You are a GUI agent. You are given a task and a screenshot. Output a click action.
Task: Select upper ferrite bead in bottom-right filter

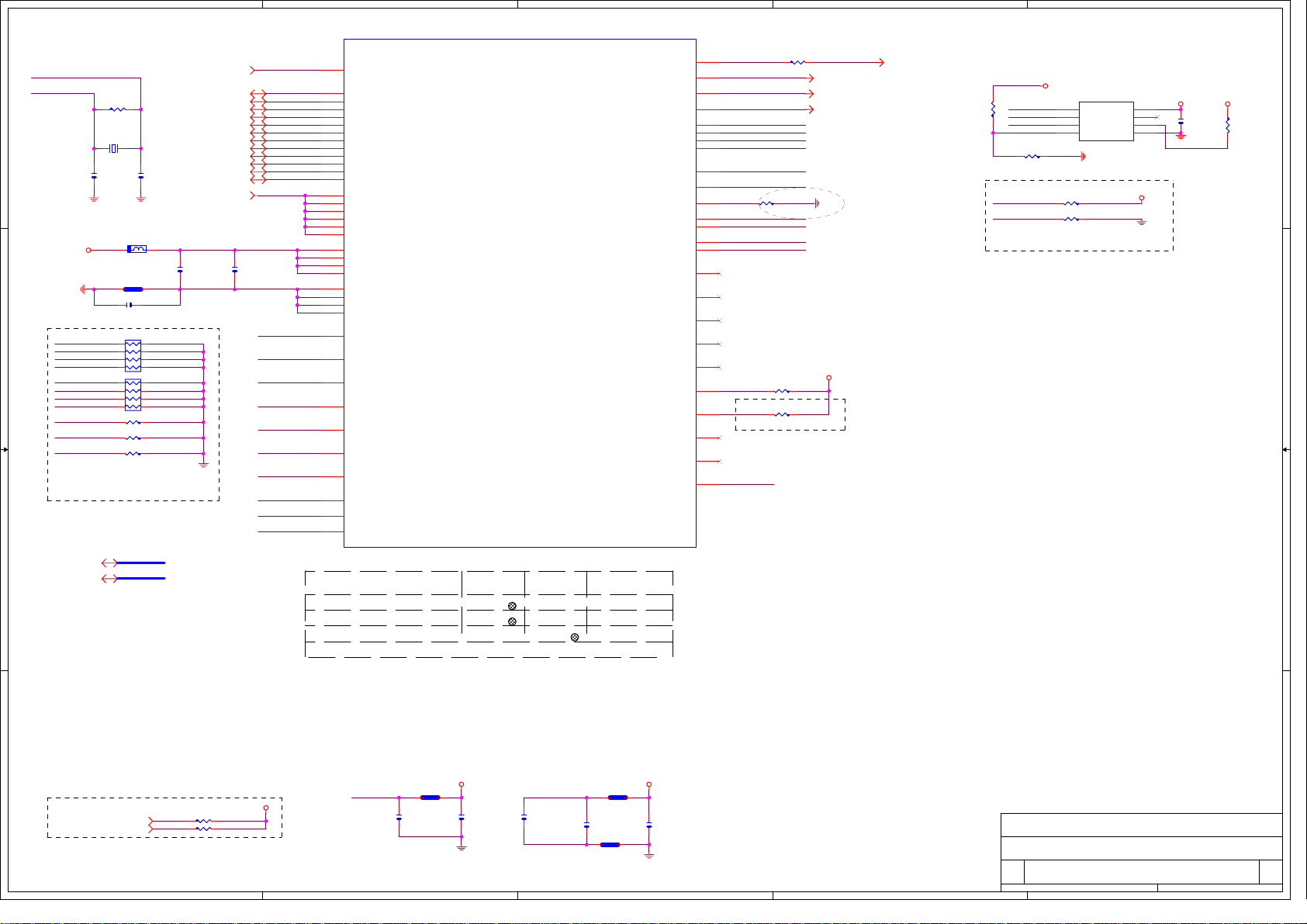point(617,797)
